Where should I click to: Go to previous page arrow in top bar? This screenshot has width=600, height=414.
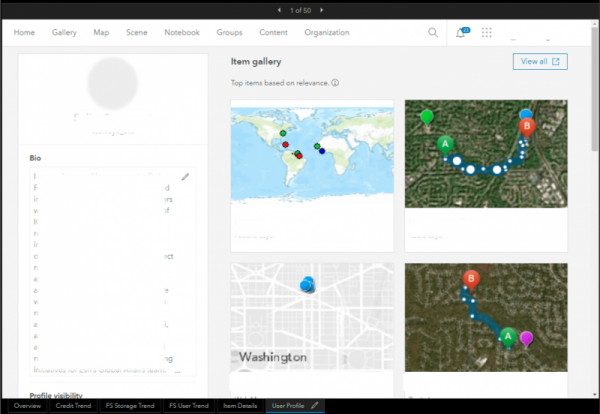pyautogui.click(x=279, y=10)
